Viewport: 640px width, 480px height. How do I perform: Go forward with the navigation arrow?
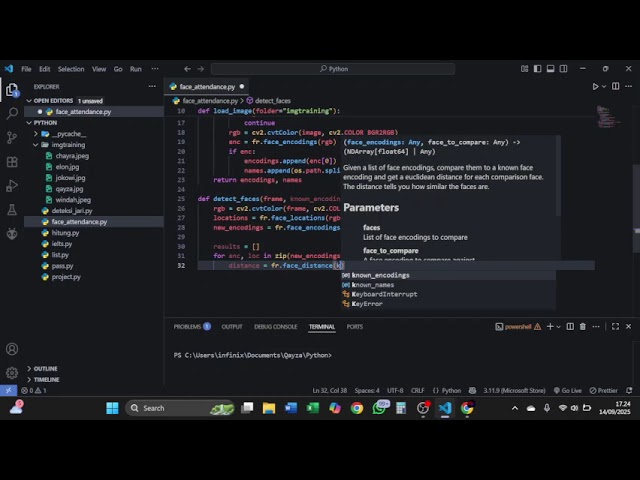tap(200, 69)
